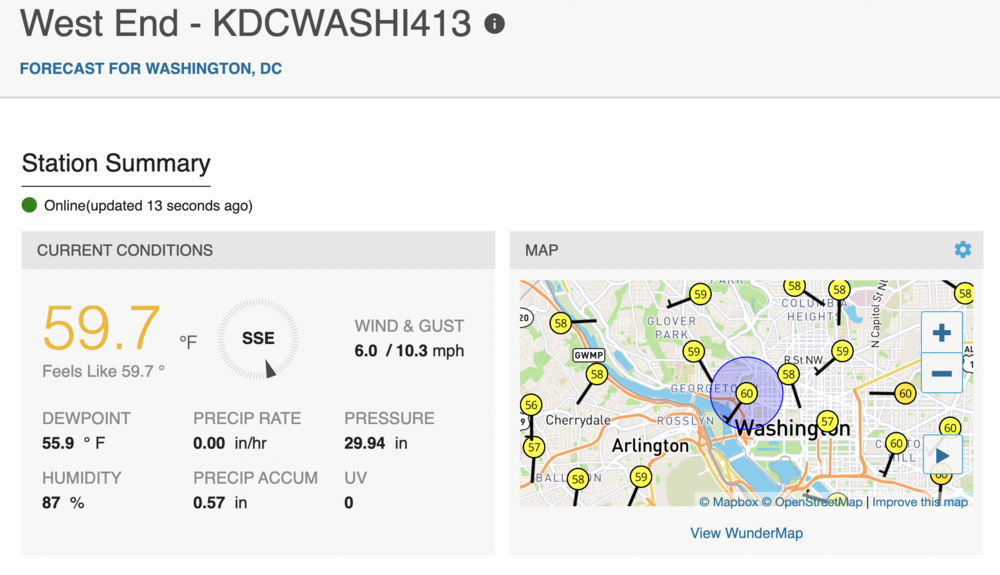Click the Improve this map link
The height and width of the screenshot is (575, 1000).
[920, 502]
